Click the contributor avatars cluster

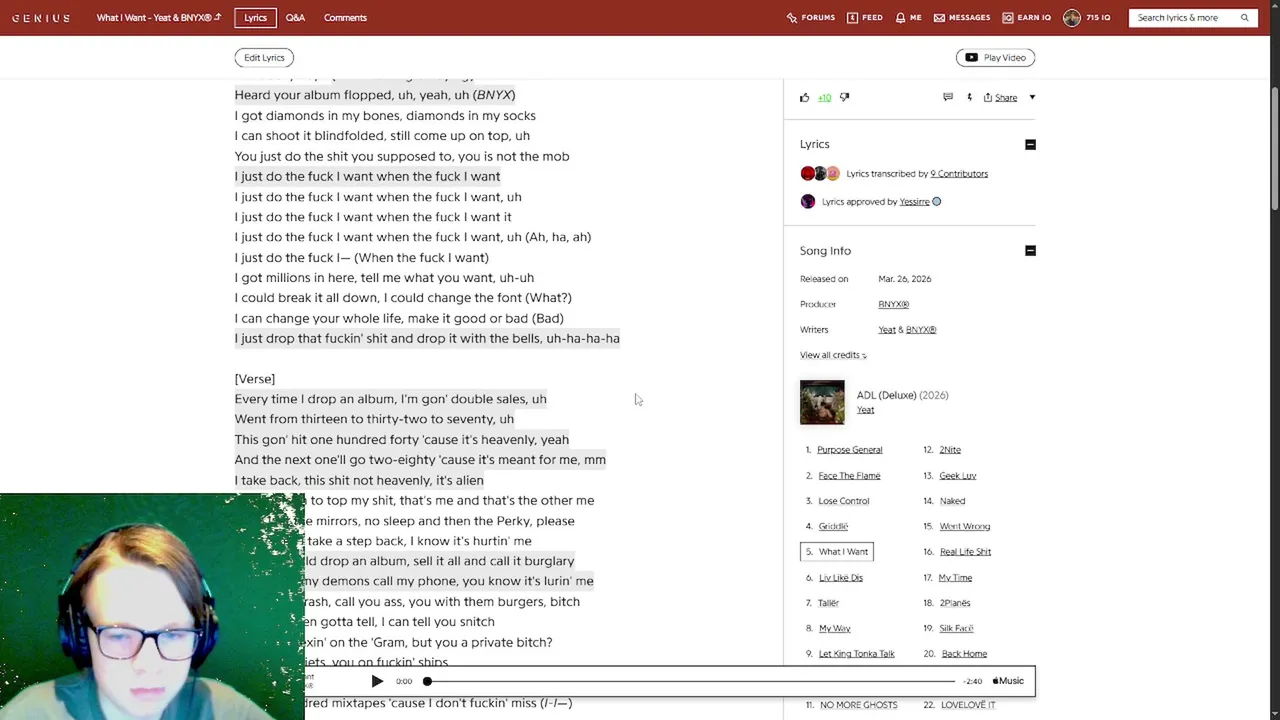820,174
